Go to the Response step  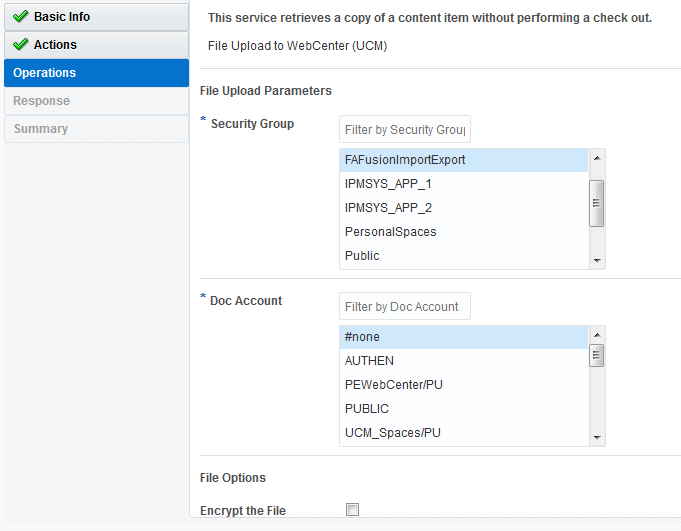(96, 101)
